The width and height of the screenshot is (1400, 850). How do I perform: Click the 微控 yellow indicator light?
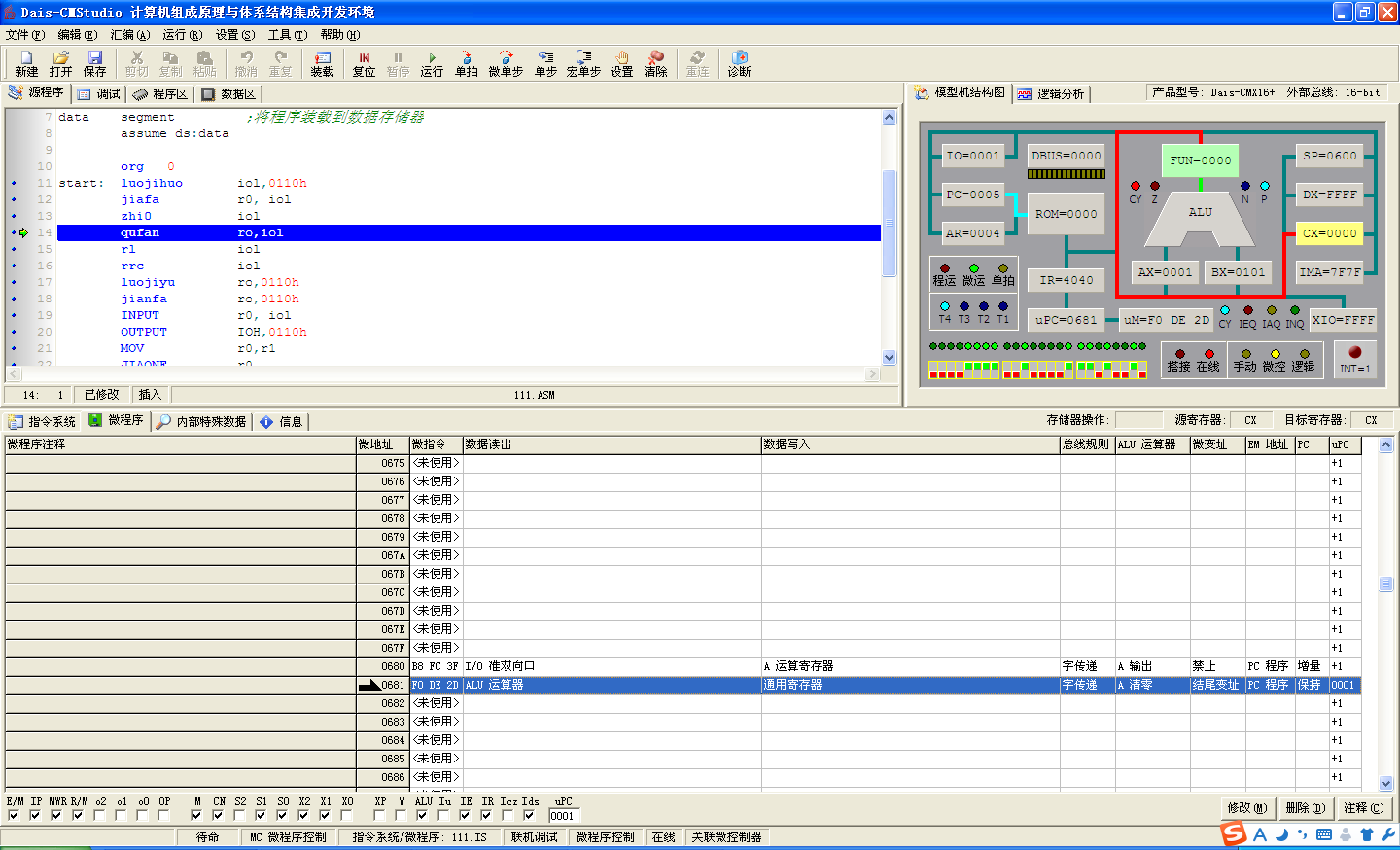[x=1276, y=354]
